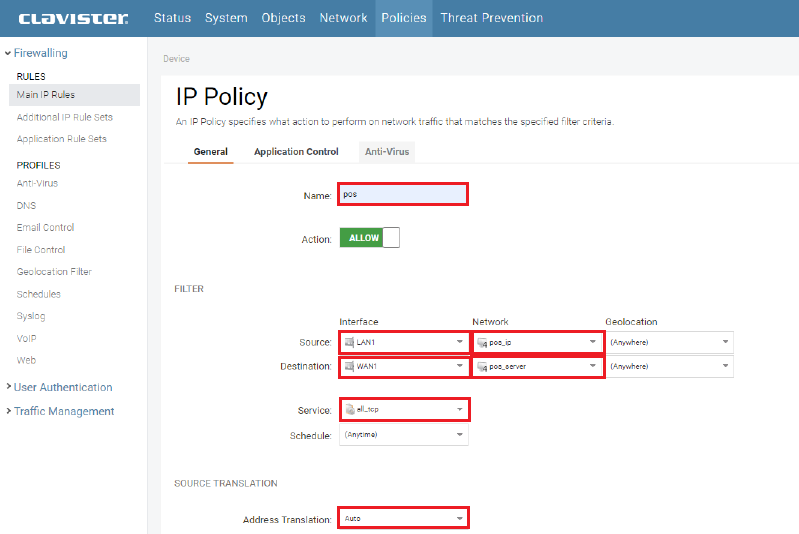Click the WAN1 interface icon in Destination

[349, 367]
